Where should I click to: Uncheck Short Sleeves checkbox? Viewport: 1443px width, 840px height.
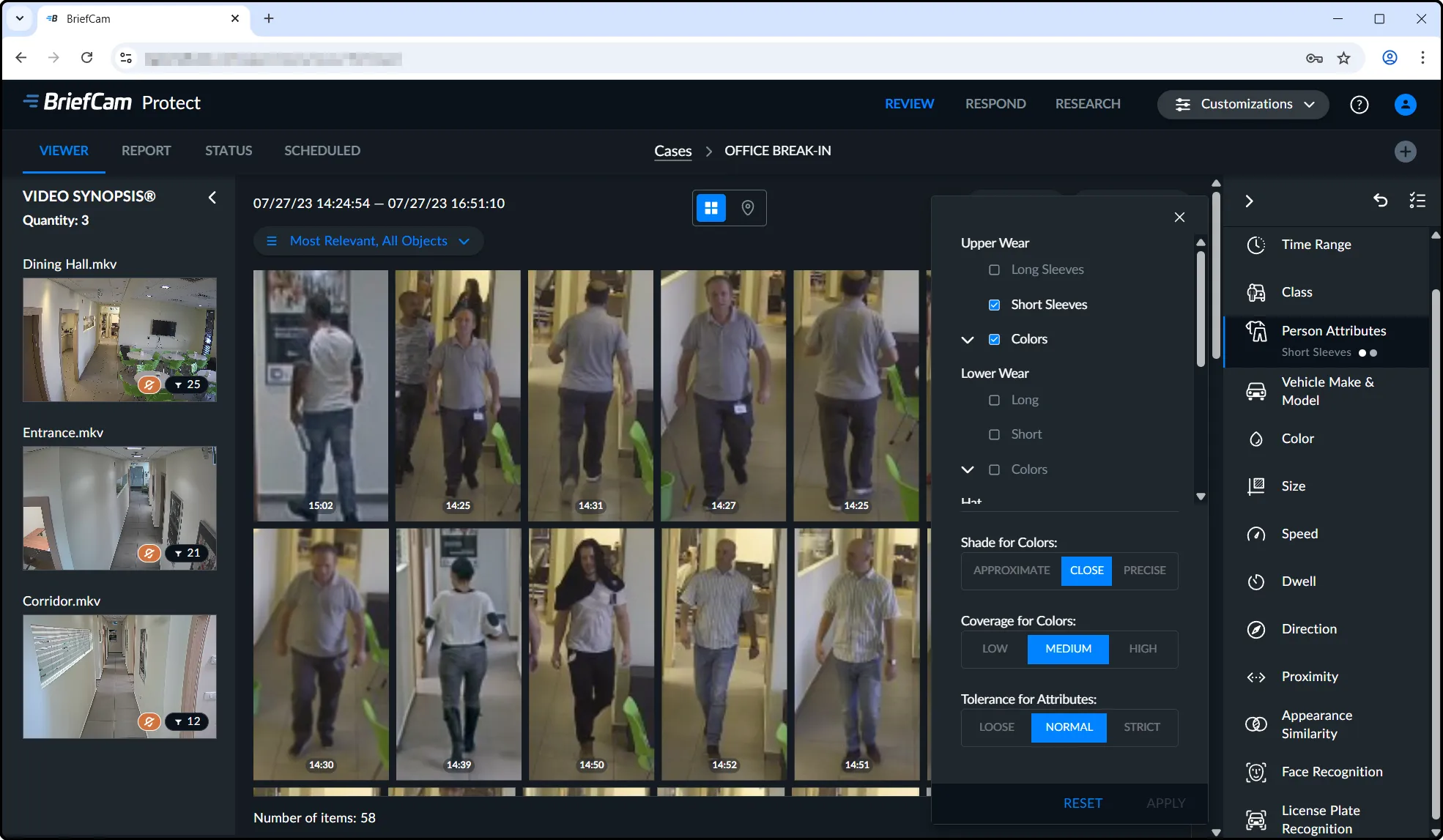[x=994, y=305]
